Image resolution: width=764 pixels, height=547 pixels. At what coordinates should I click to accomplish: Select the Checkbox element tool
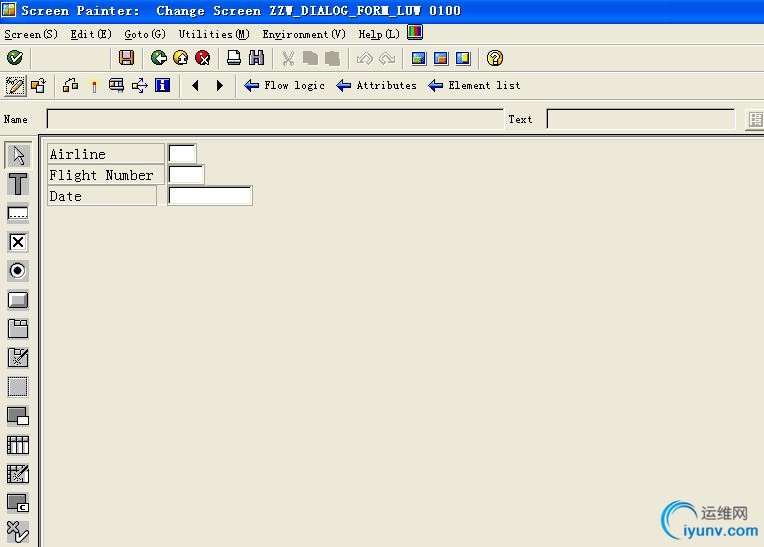[x=18, y=242]
